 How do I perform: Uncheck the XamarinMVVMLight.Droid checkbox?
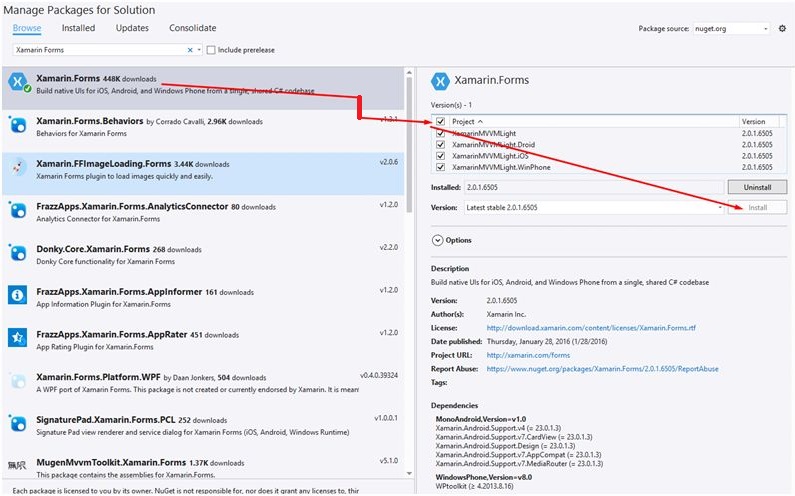pos(441,145)
